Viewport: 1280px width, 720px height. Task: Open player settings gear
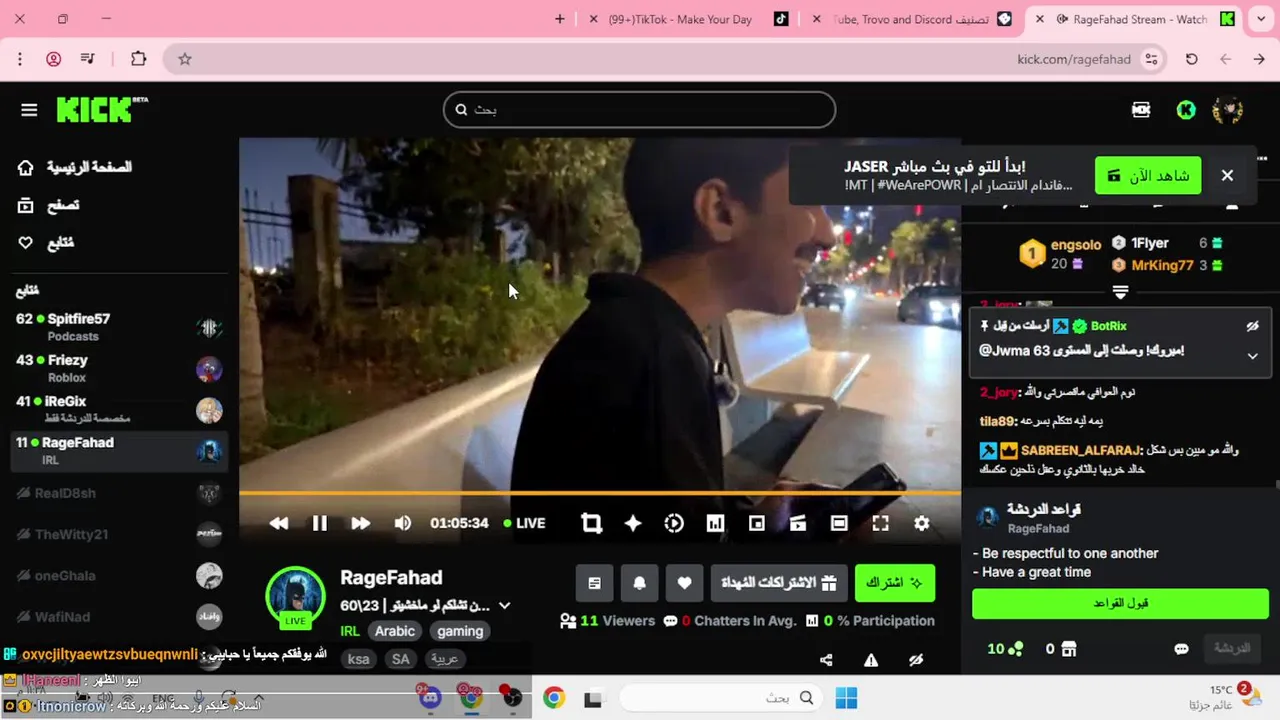[x=922, y=523]
